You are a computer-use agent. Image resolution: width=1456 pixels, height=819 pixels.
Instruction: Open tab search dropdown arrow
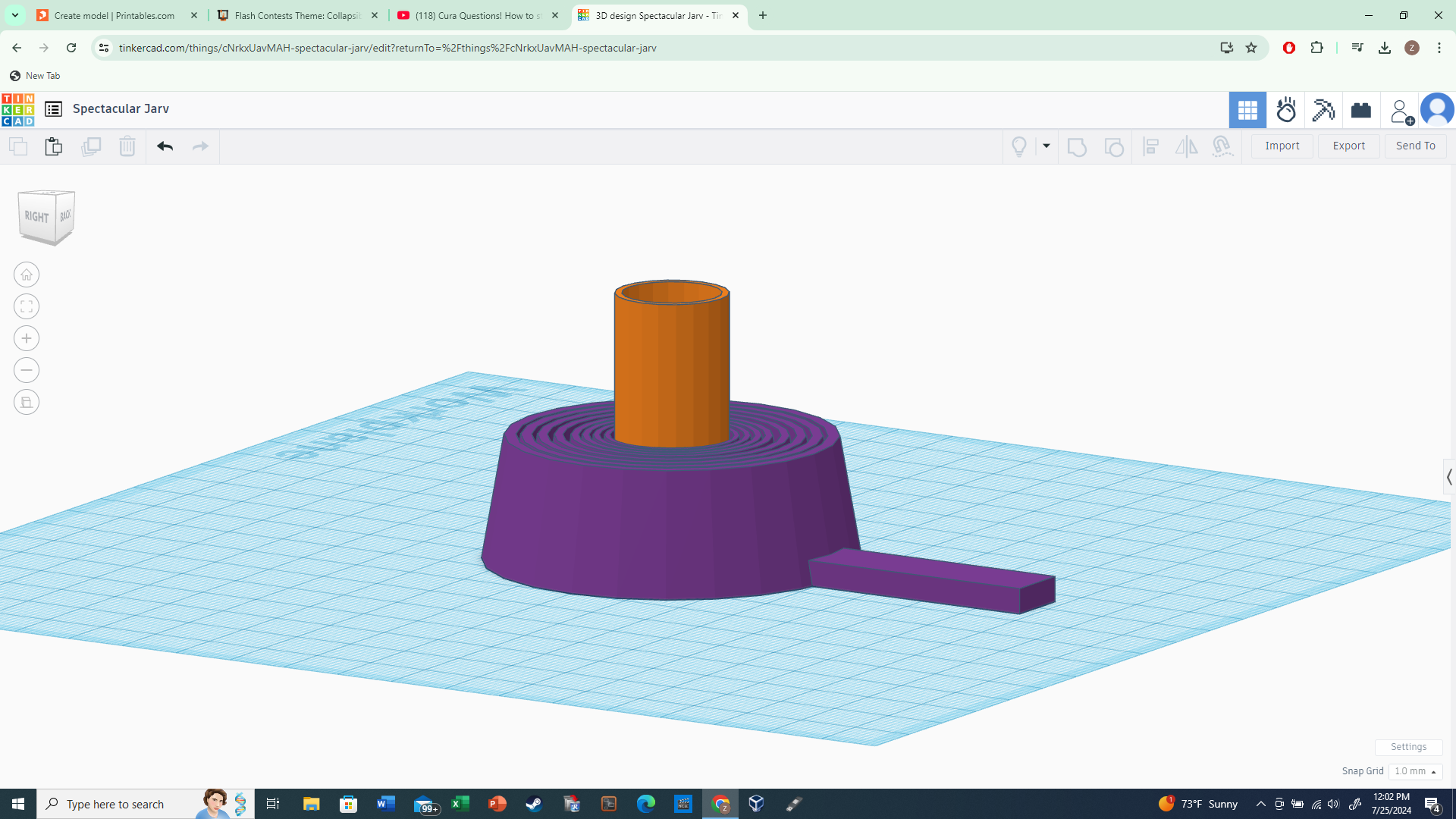[x=14, y=15]
